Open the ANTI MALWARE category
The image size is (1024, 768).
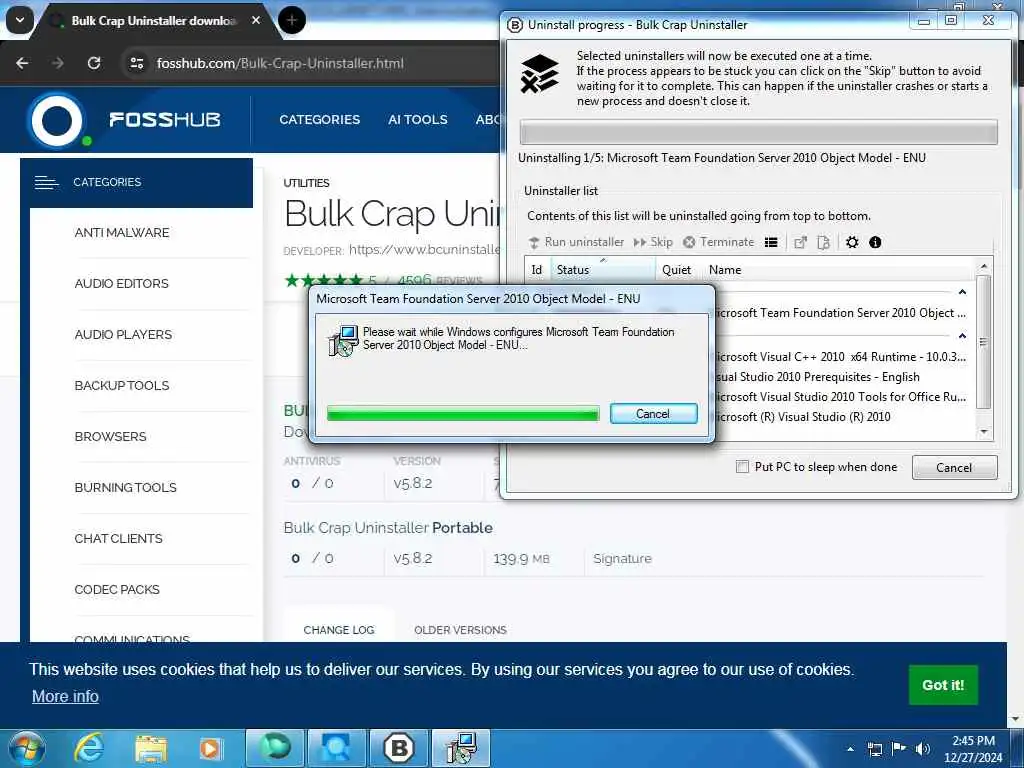122,232
